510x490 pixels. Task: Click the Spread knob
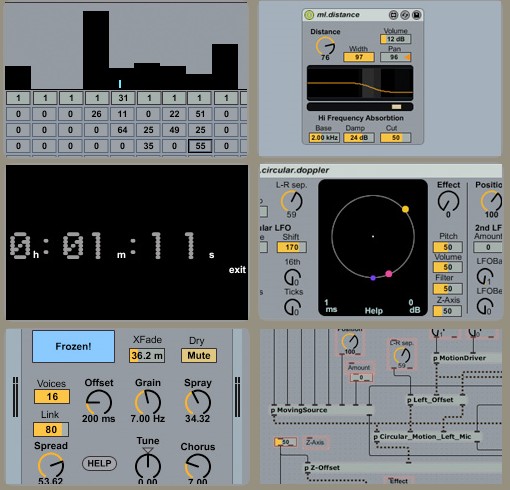coord(51,465)
